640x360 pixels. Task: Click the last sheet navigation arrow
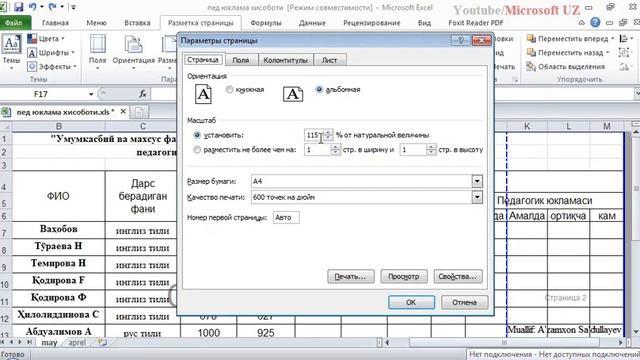click(29, 342)
